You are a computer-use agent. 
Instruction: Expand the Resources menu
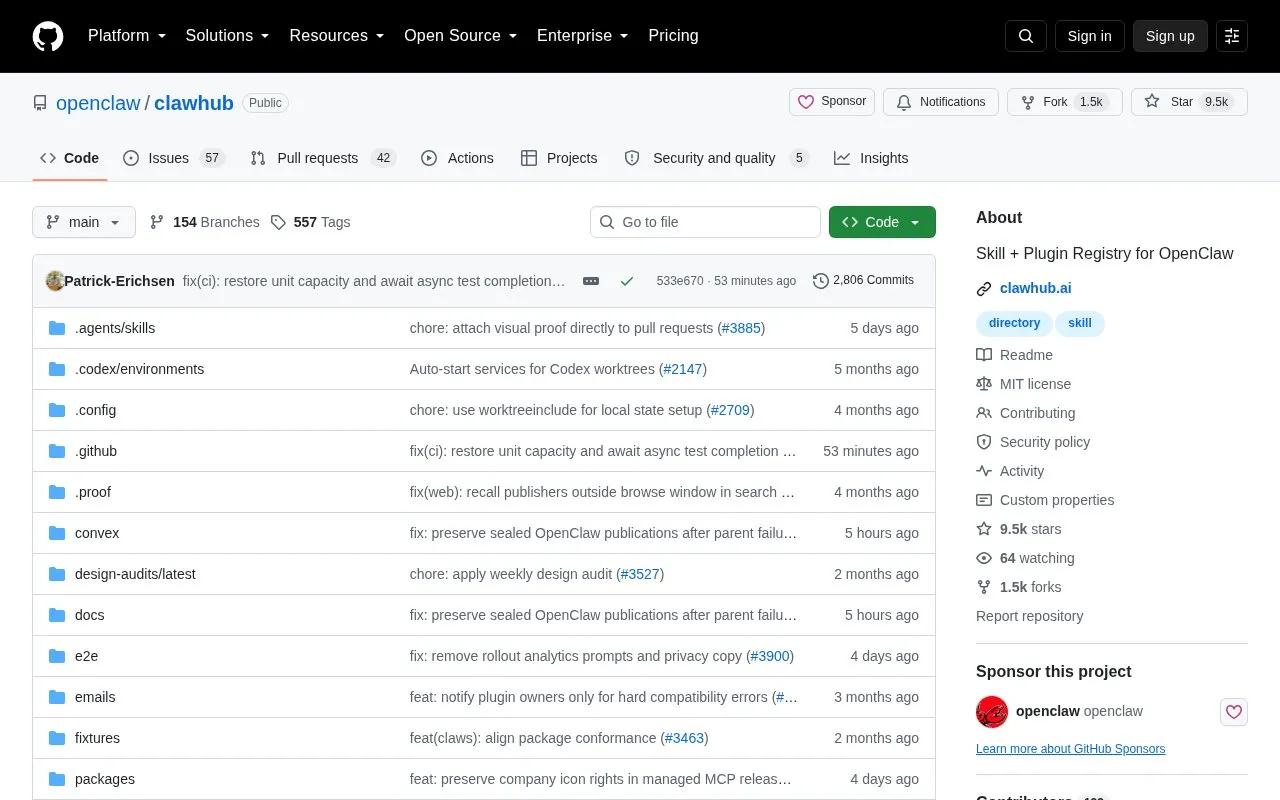tap(337, 36)
